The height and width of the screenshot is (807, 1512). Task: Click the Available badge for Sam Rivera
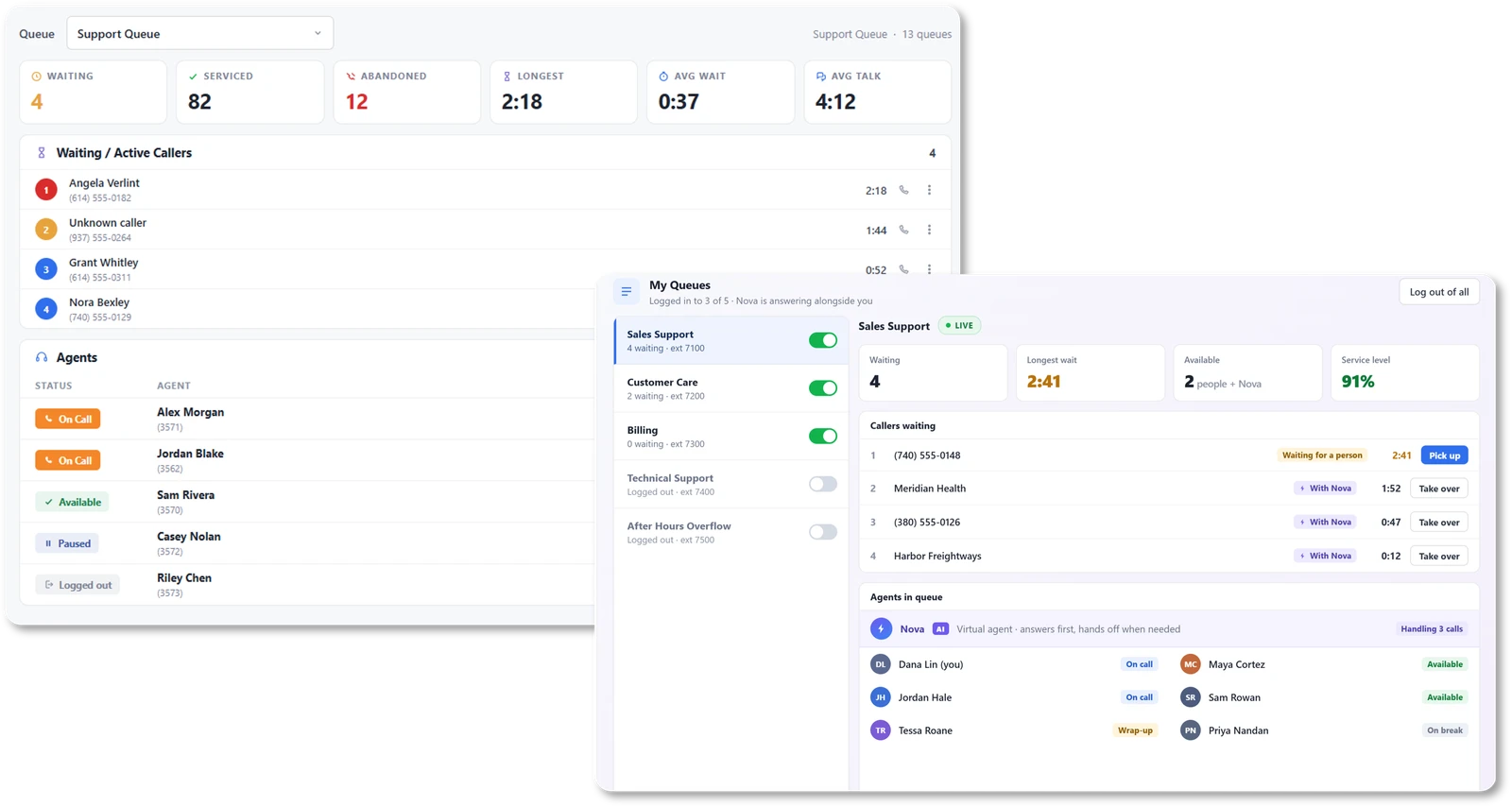[x=72, y=502]
